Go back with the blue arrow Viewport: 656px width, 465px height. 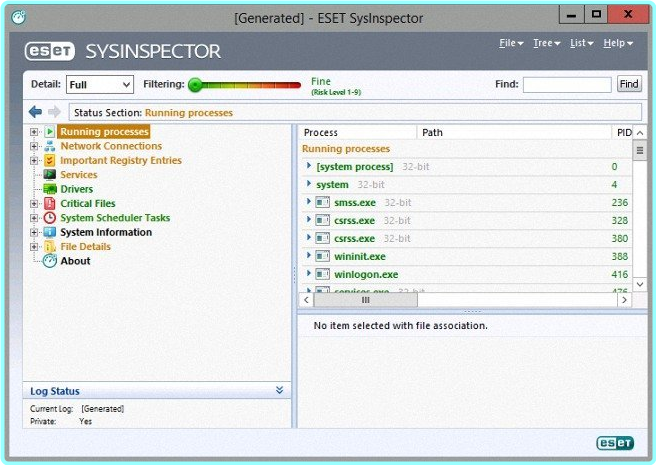point(35,112)
